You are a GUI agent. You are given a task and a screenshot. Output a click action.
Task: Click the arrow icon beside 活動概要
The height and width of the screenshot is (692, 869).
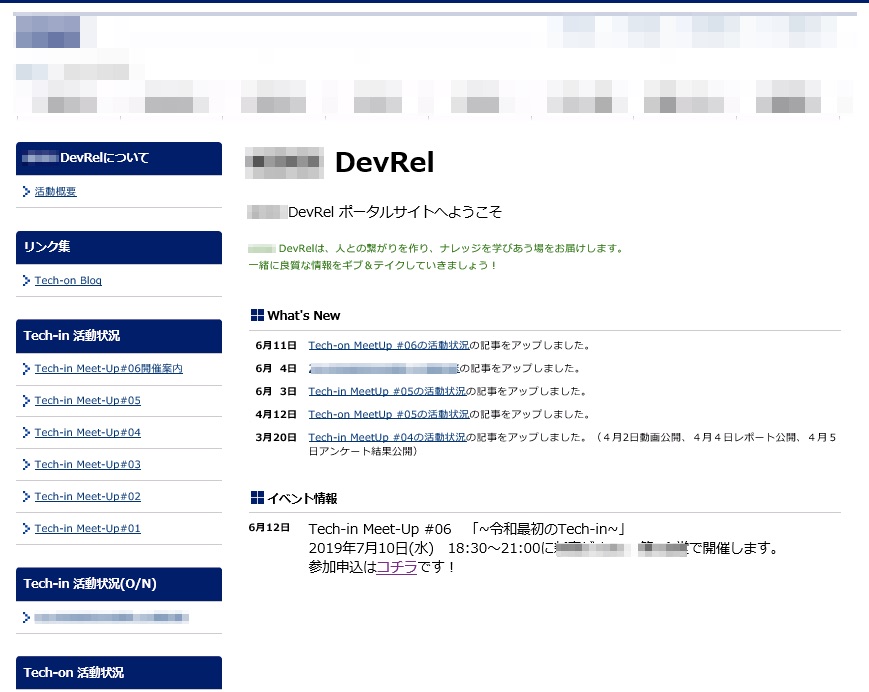pyautogui.click(x=26, y=192)
